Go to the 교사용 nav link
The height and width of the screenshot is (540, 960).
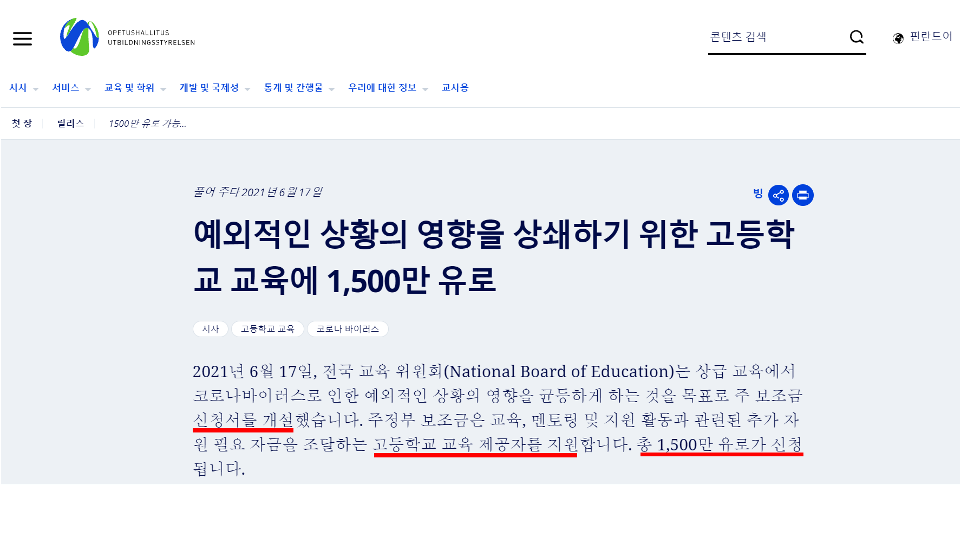pos(455,88)
